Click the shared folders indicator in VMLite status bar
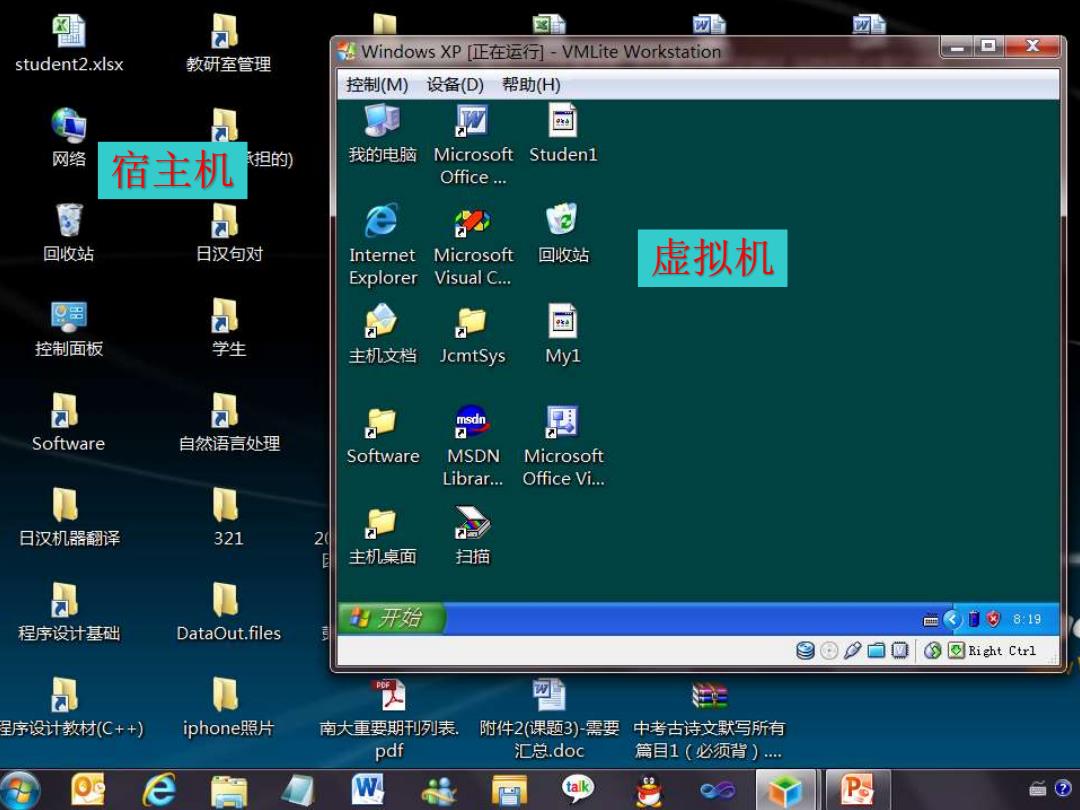The height and width of the screenshot is (810, 1080). pos(876,650)
